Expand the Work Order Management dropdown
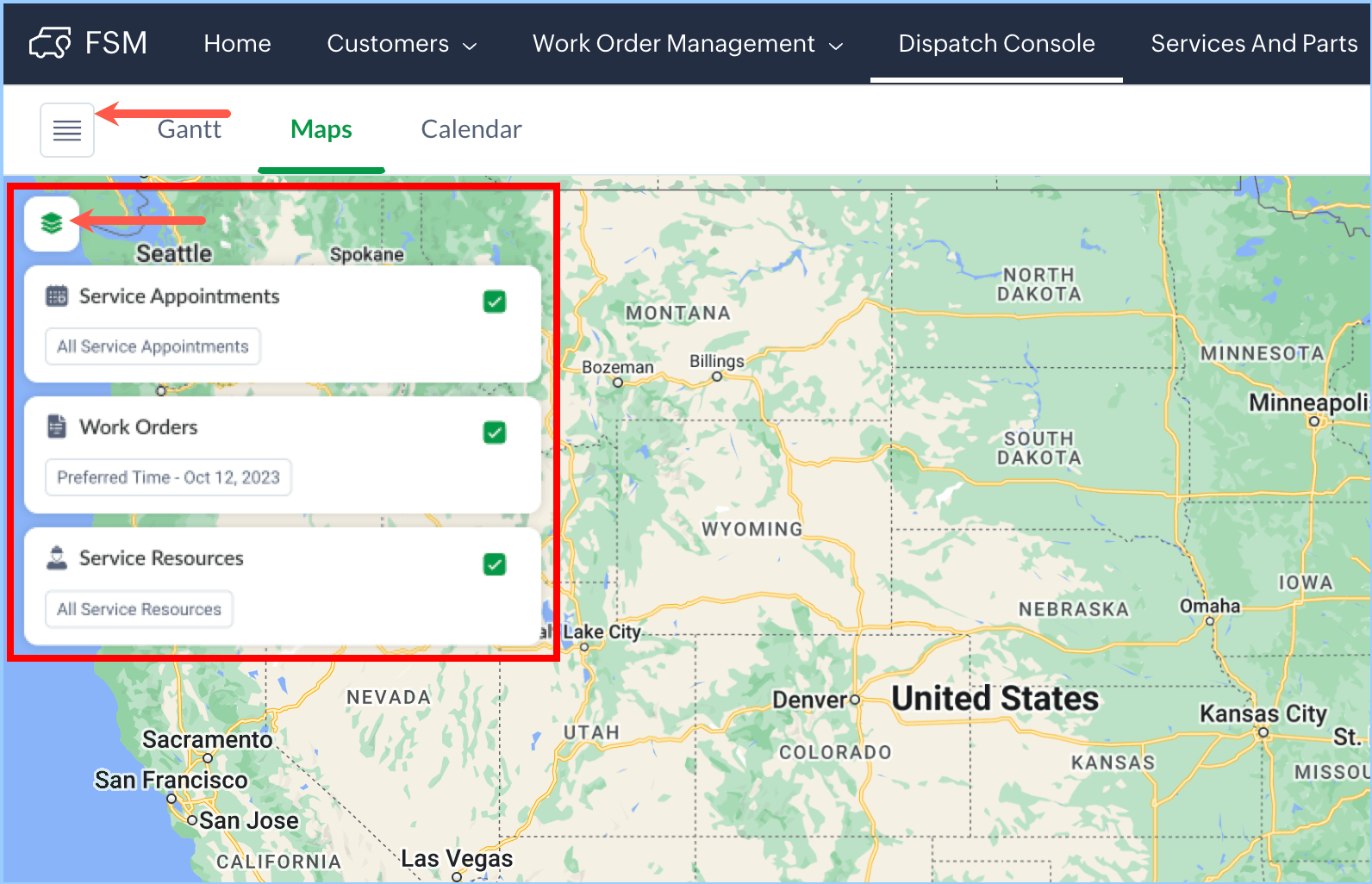The image size is (1372, 884). point(688,43)
